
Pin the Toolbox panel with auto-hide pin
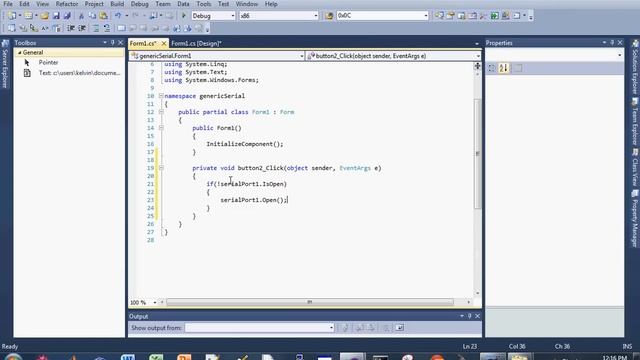(x=113, y=42)
